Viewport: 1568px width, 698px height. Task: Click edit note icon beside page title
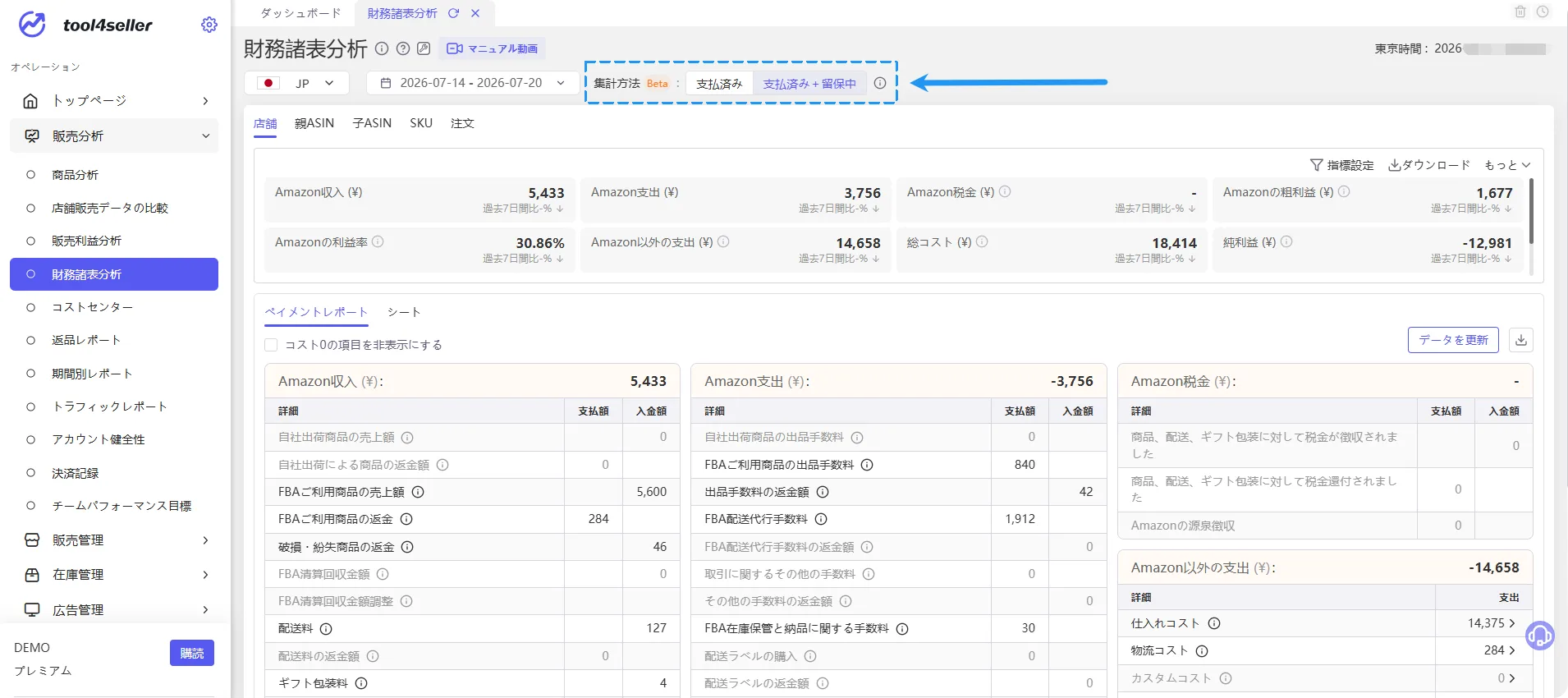(x=424, y=48)
